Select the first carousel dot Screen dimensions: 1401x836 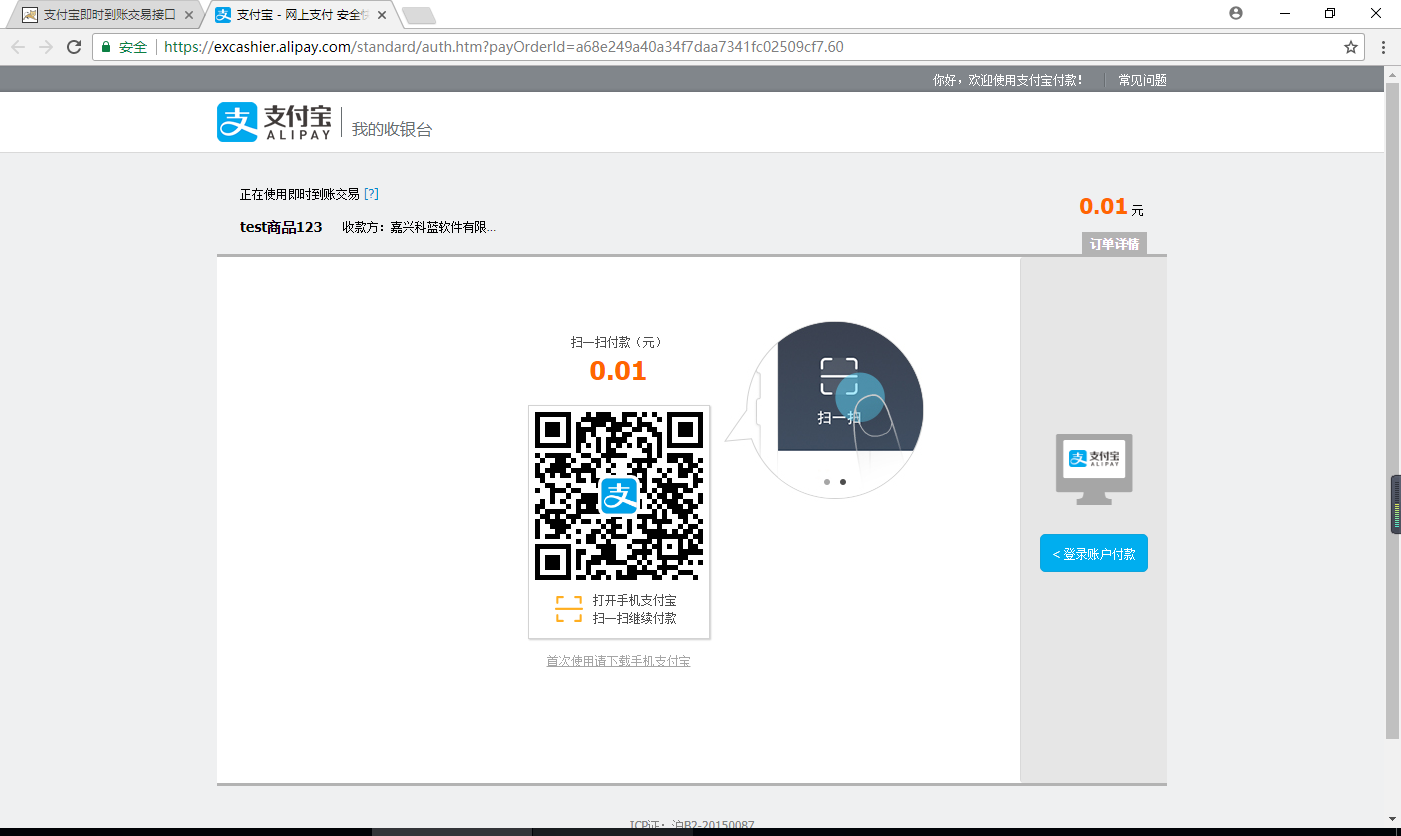pyautogui.click(x=827, y=482)
